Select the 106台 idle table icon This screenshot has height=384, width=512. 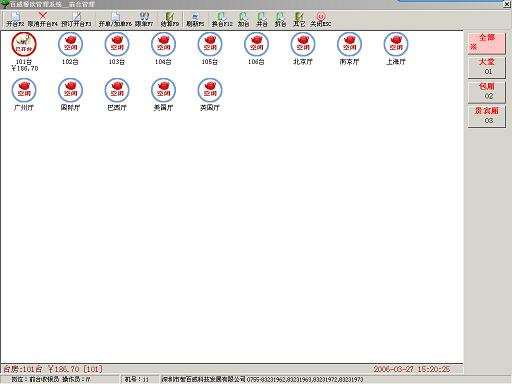point(256,44)
